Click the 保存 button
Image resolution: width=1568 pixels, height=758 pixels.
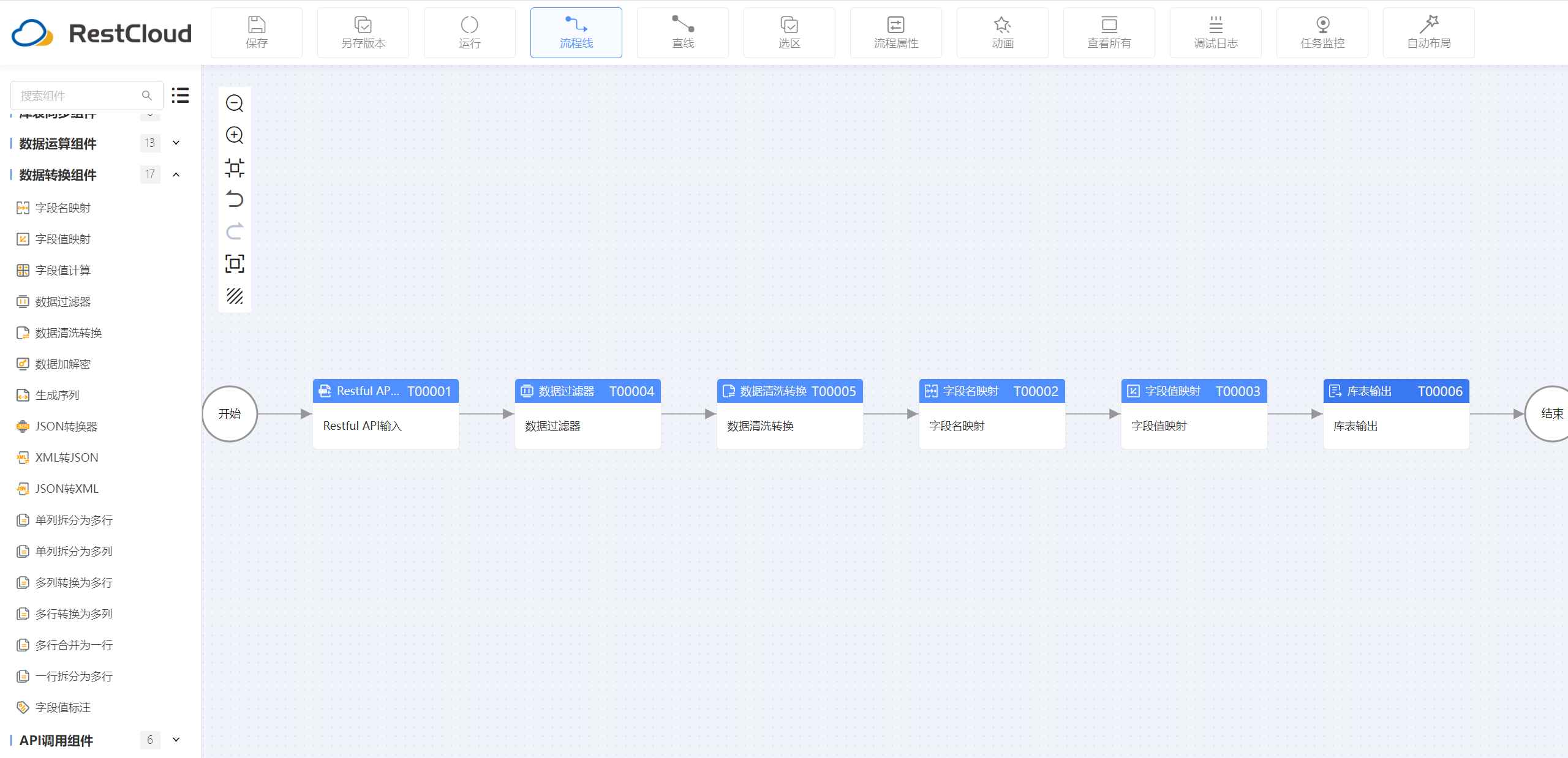256,32
